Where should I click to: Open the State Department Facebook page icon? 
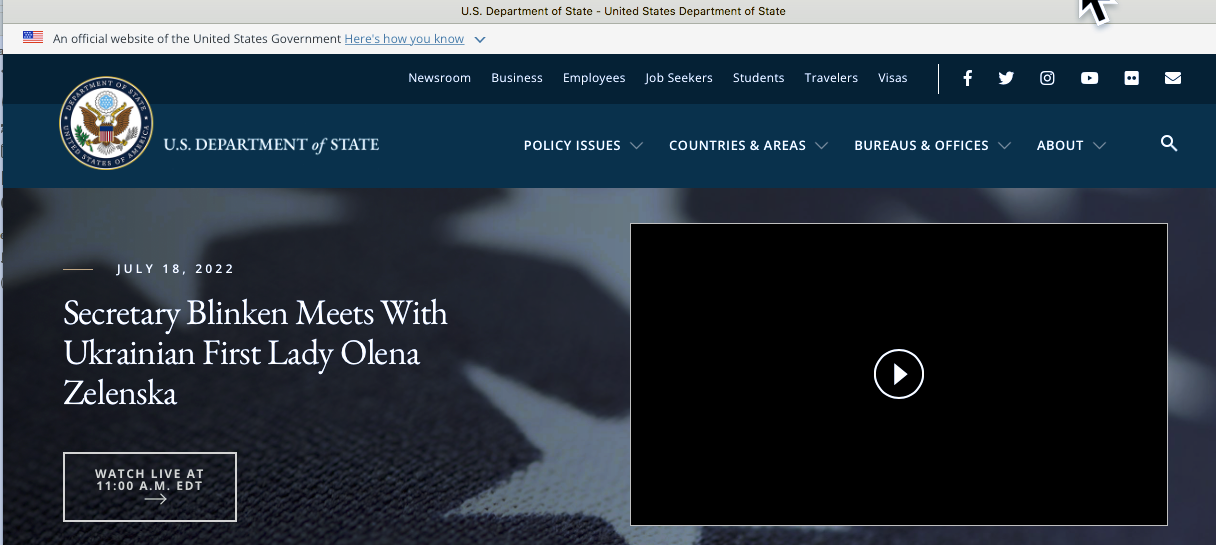point(967,78)
